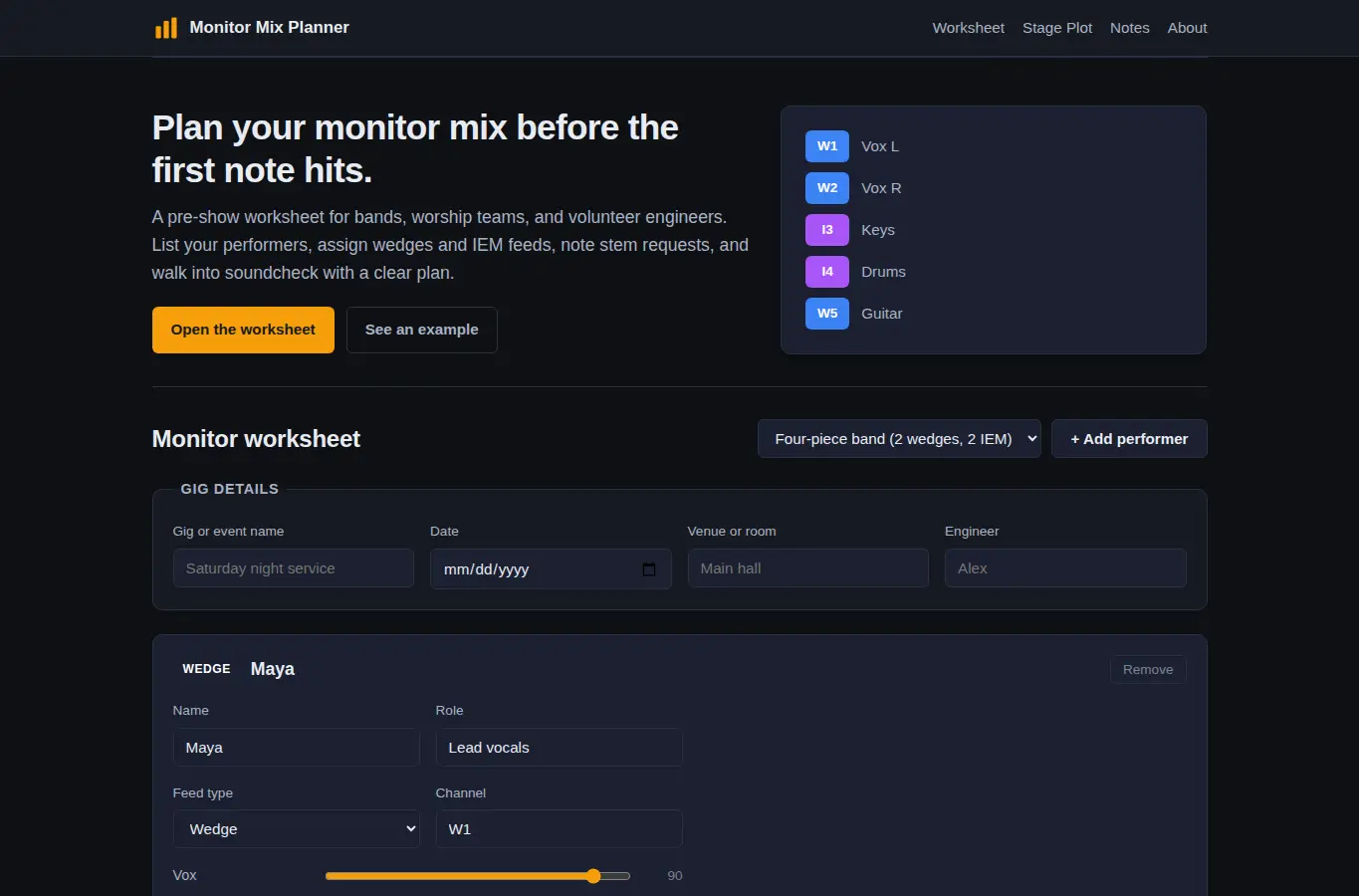
Task: Click the I3 badge next to Keys
Action: (x=827, y=230)
